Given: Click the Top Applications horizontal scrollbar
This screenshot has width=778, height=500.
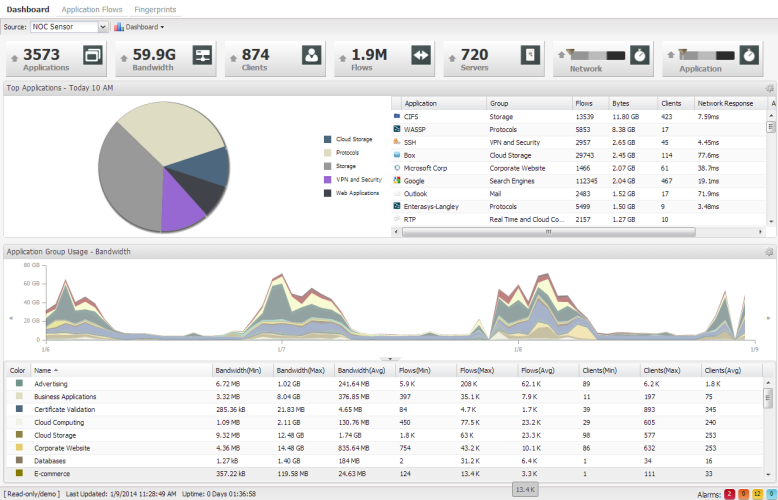Looking at the screenshot, I should point(548,232).
